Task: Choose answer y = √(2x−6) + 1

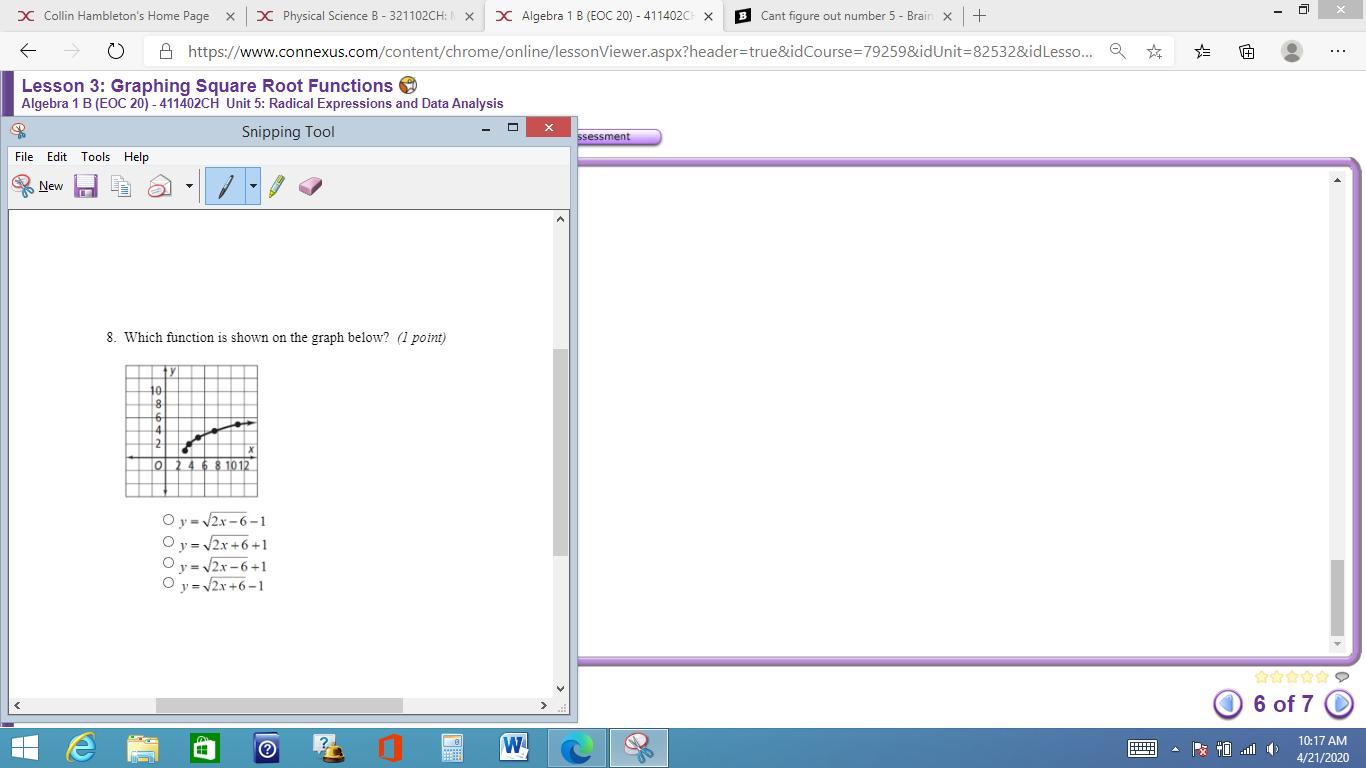Action: click(168, 563)
